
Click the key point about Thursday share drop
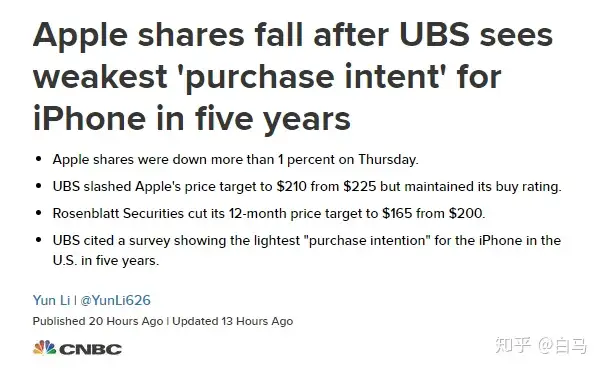(235, 160)
